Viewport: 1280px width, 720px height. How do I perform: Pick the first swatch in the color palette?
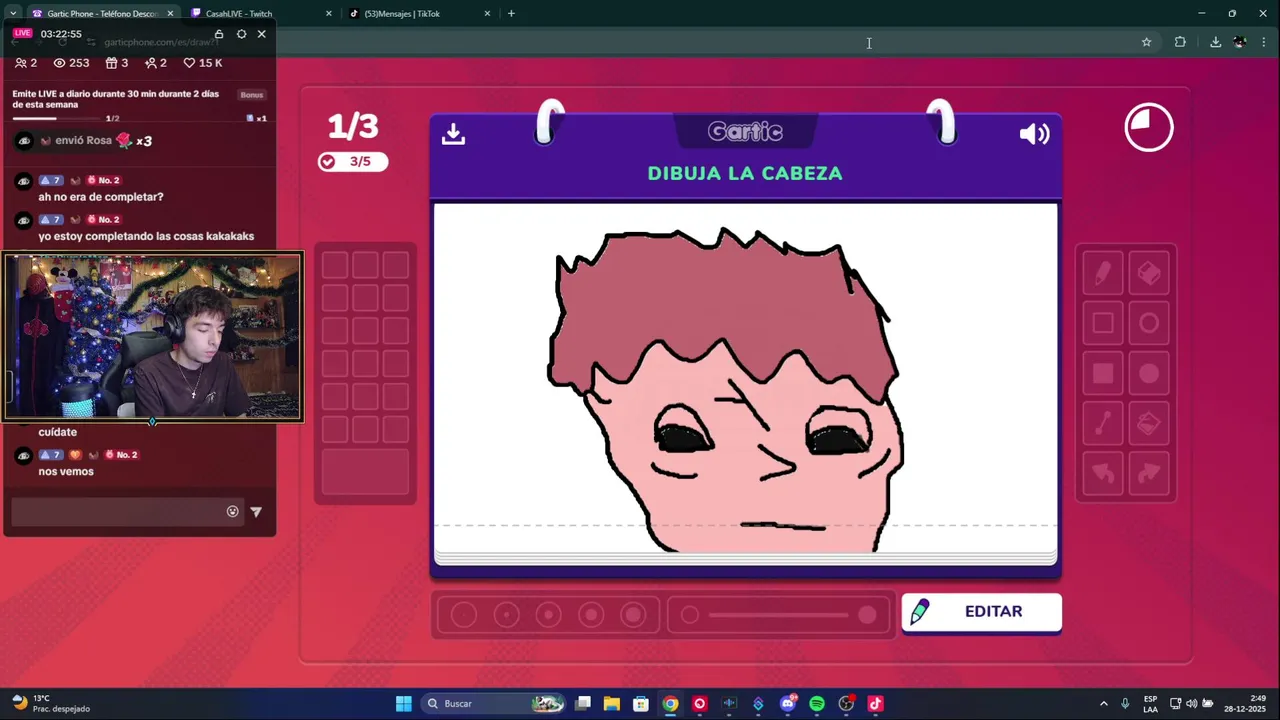(x=335, y=265)
